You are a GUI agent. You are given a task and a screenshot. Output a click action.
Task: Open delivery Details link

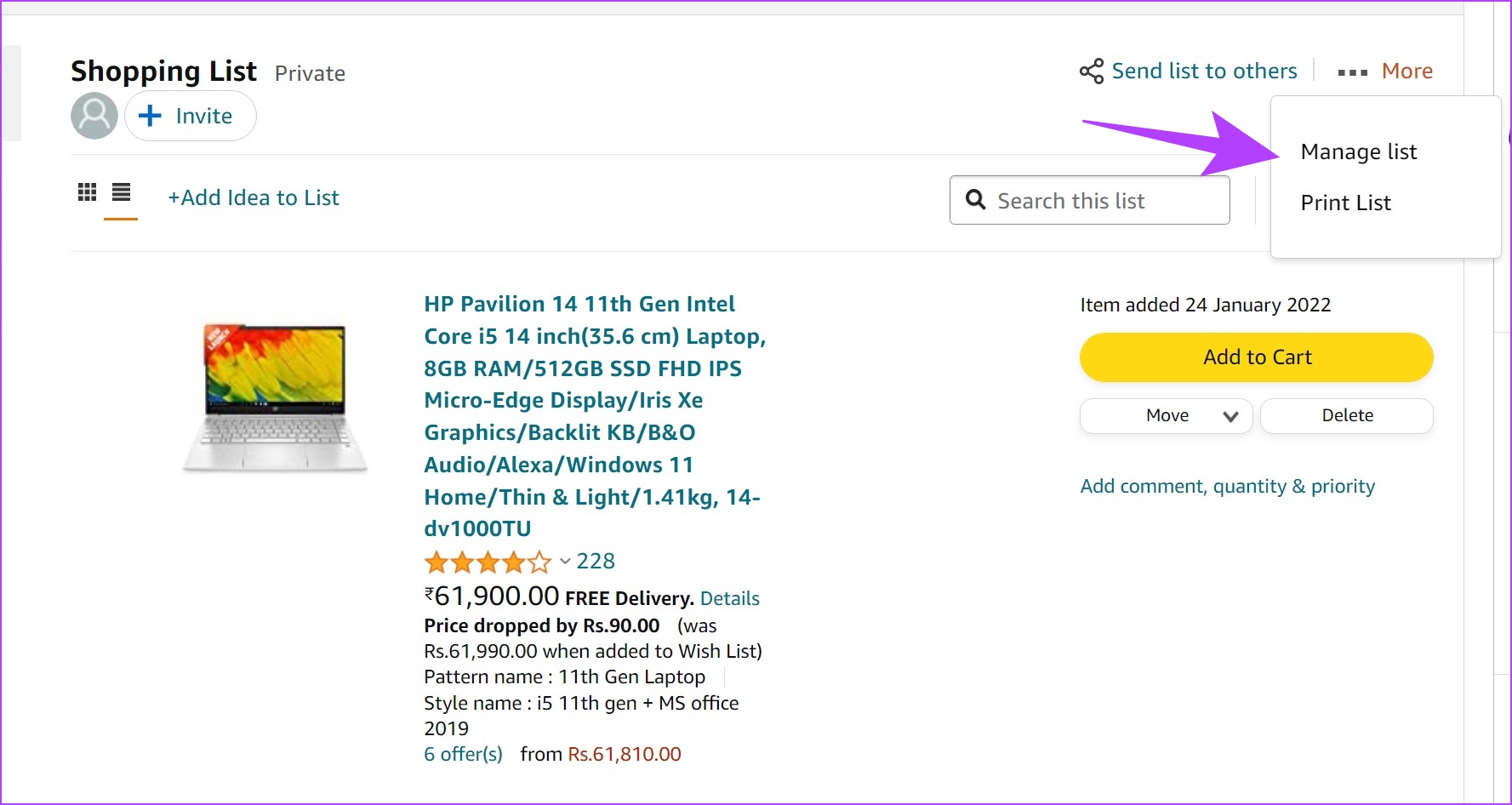pos(729,599)
